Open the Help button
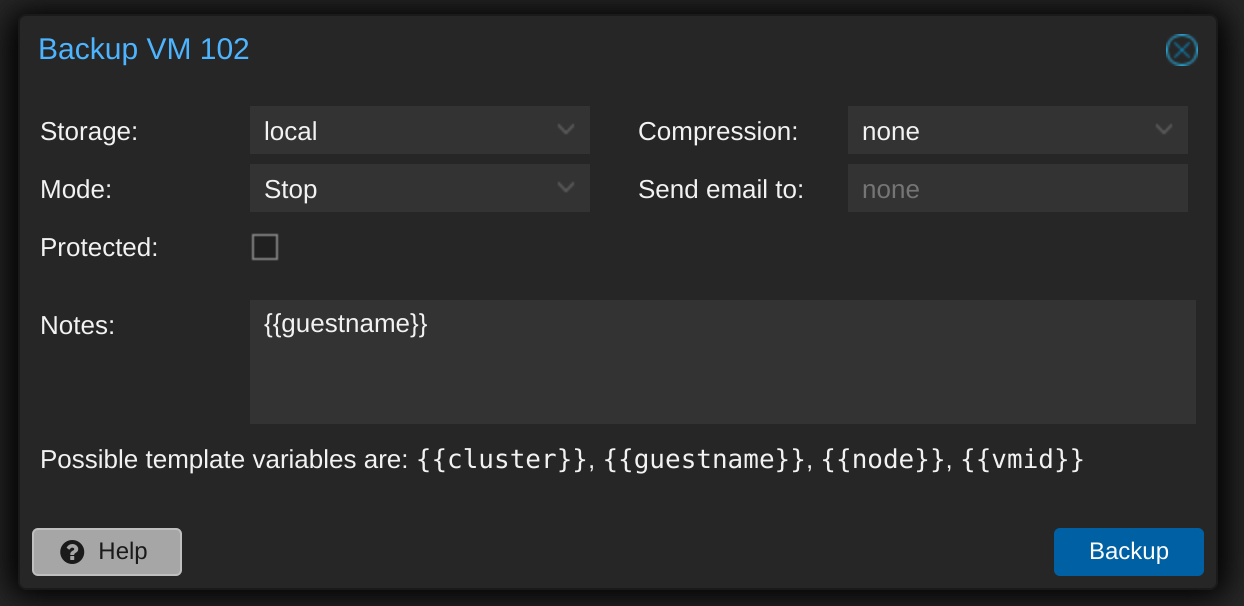 (107, 552)
